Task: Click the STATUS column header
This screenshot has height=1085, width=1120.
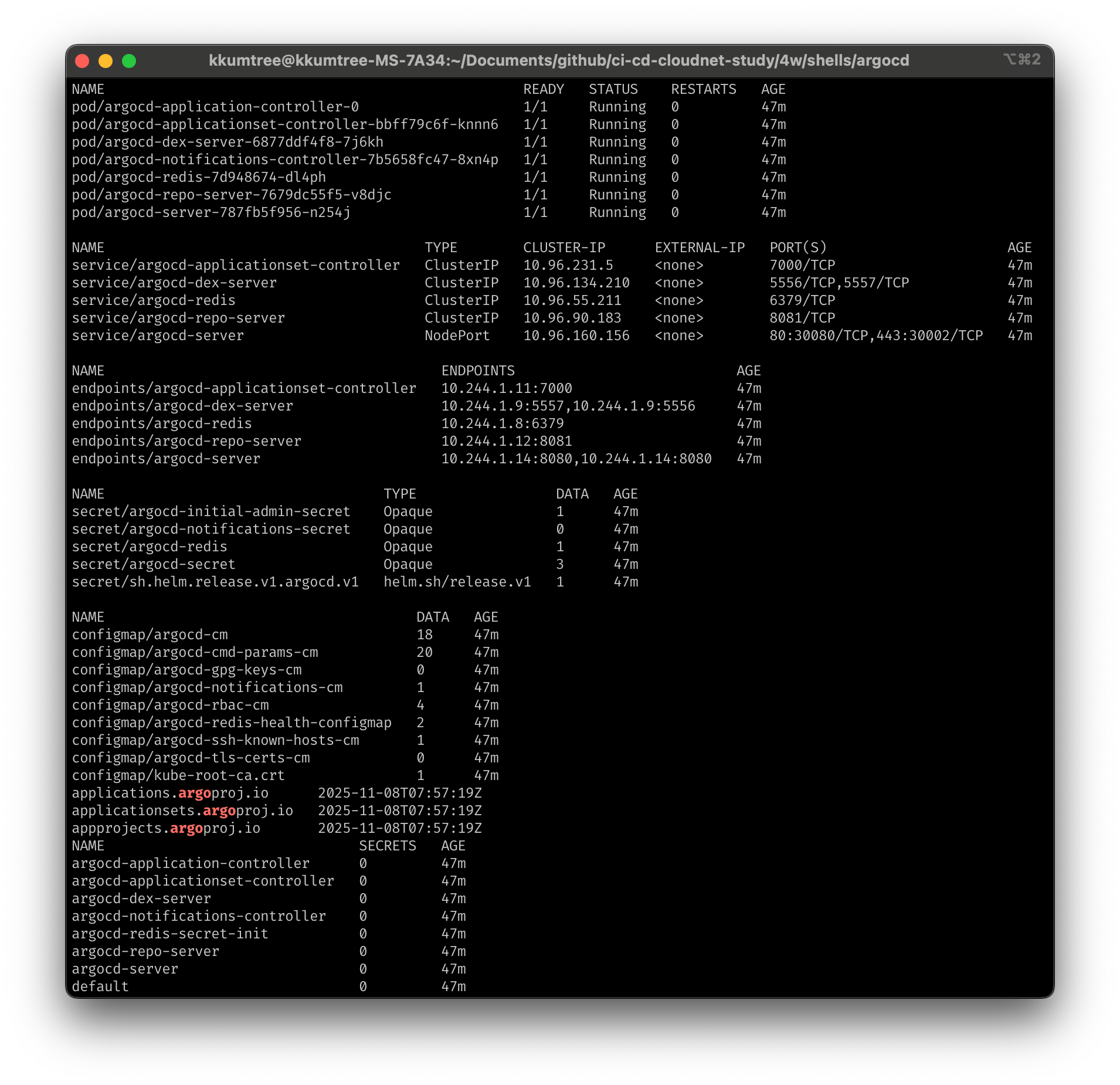Action: [x=613, y=89]
